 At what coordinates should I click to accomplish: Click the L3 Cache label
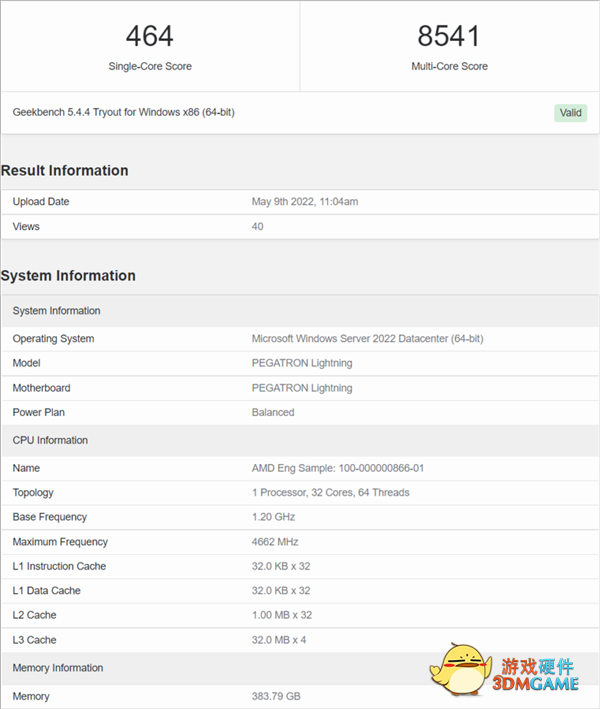(x=34, y=640)
